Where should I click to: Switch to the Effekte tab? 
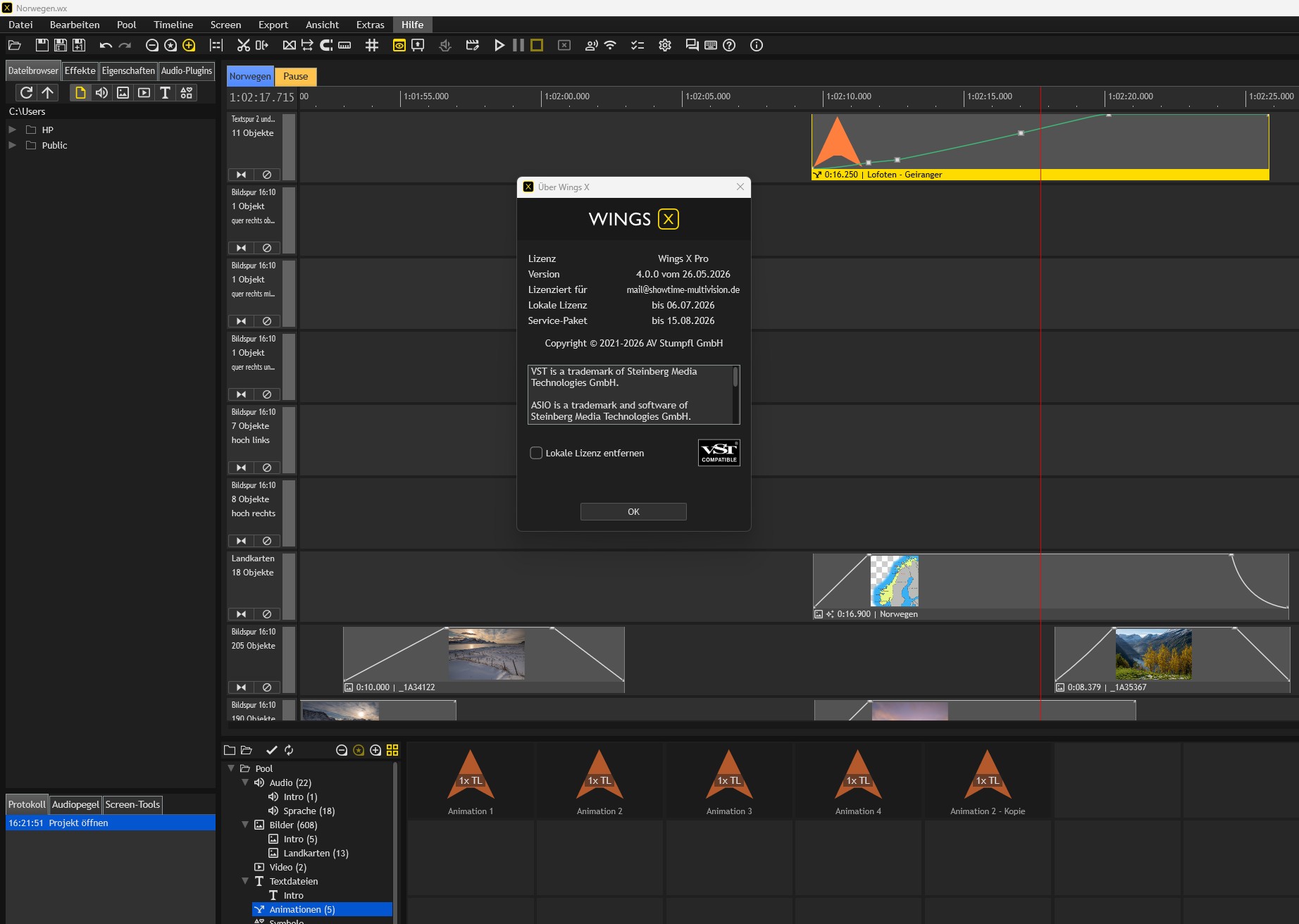coord(80,70)
